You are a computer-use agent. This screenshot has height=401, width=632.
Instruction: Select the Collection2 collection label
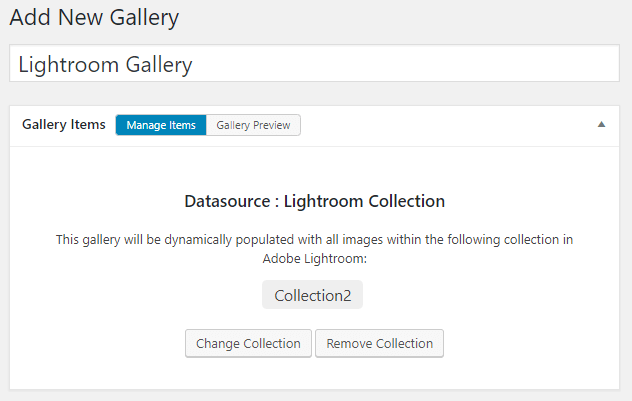click(x=312, y=295)
